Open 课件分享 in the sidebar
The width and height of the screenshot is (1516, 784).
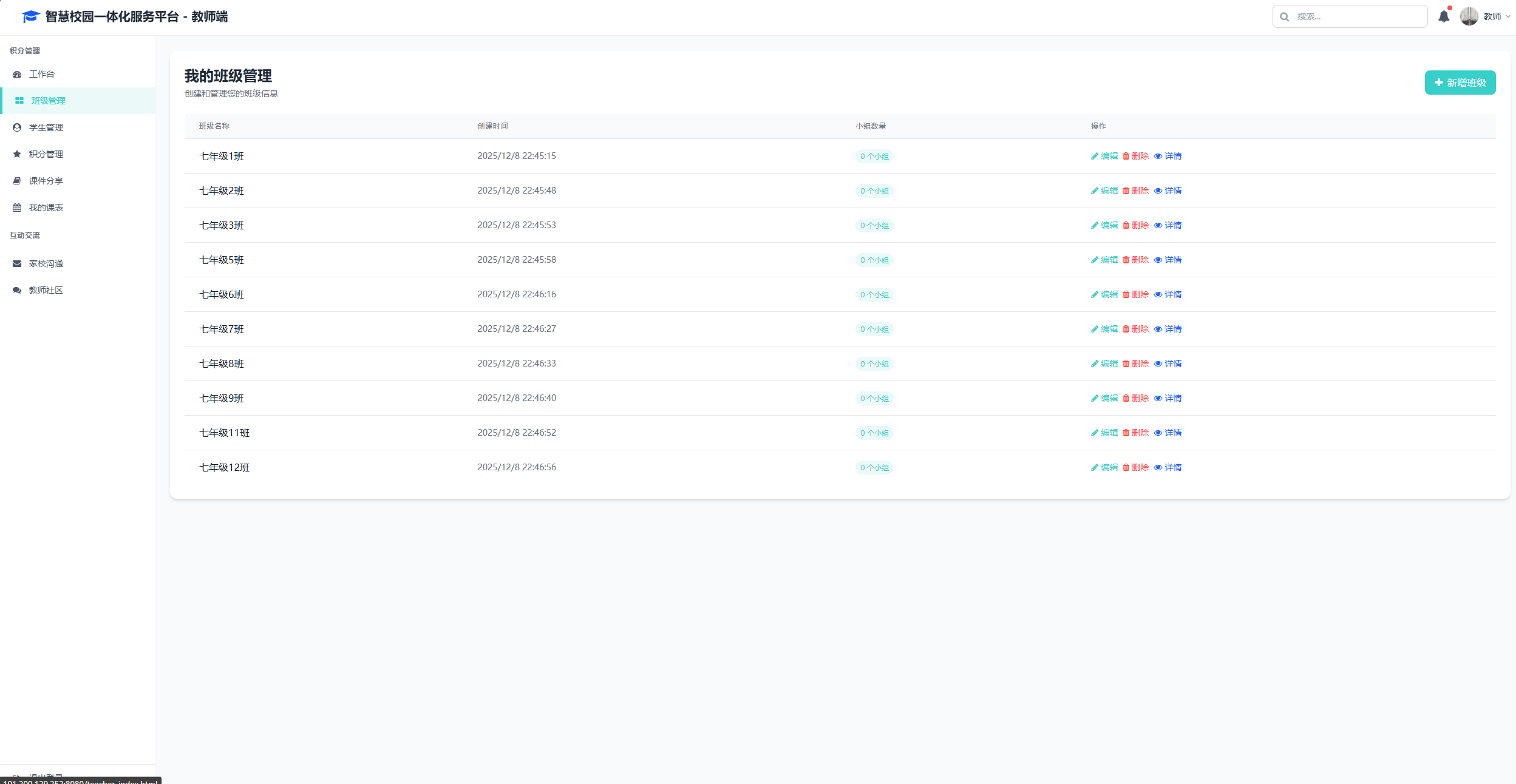tap(46, 181)
